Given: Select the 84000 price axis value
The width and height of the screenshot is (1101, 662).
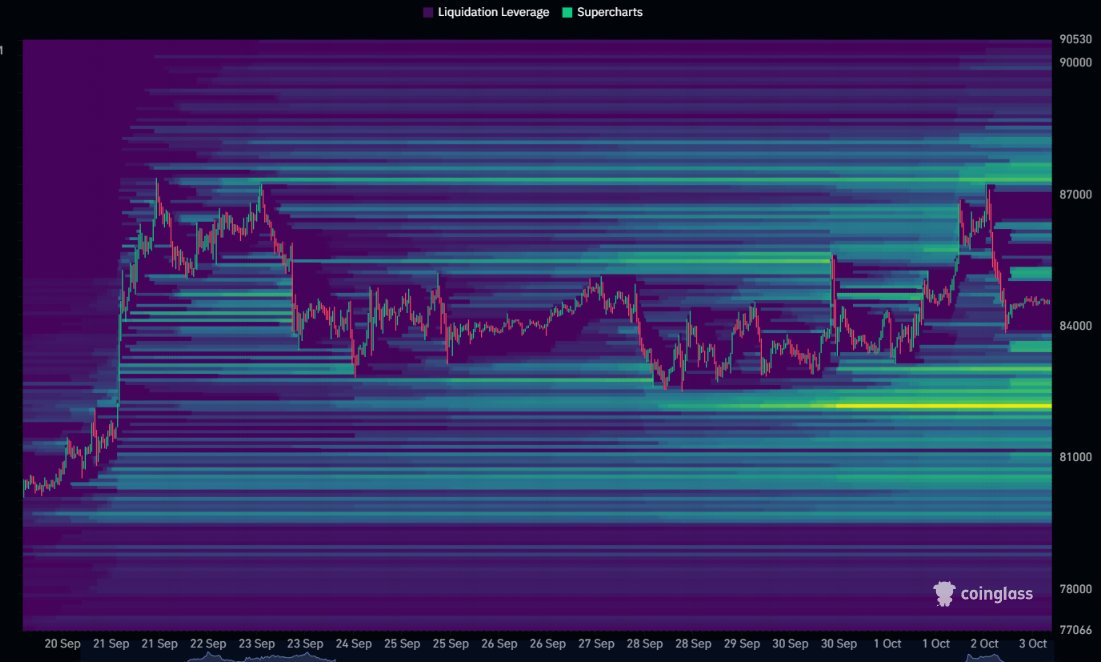Looking at the screenshot, I should pos(1076,326).
